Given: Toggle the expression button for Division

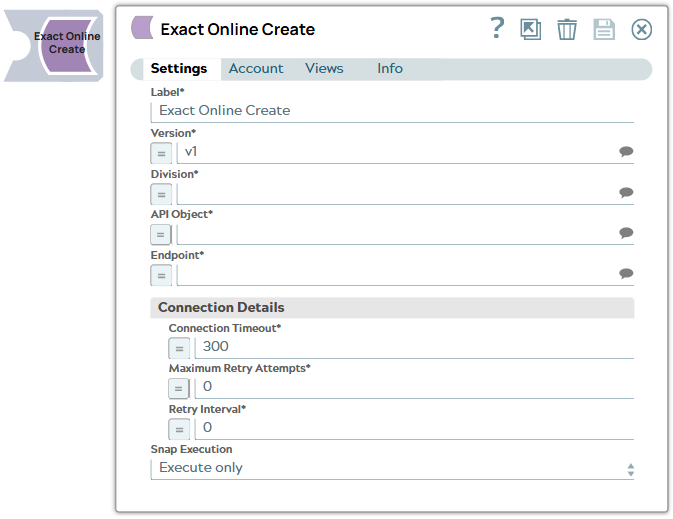Looking at the screenshot, I should coord(161,194).
